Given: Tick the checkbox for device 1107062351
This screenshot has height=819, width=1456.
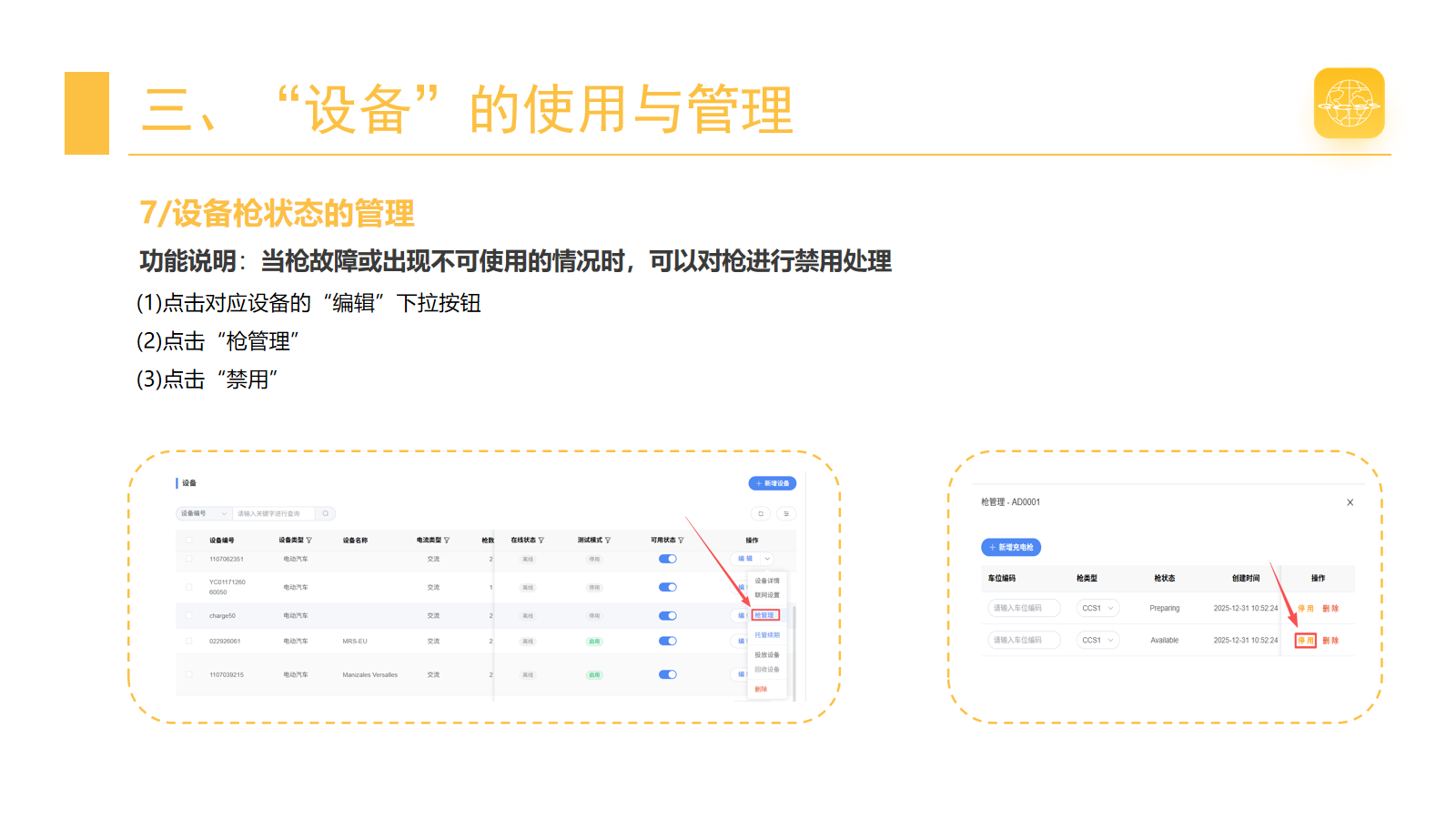Looking at the screenshot, I should click(x=189, y=559).
